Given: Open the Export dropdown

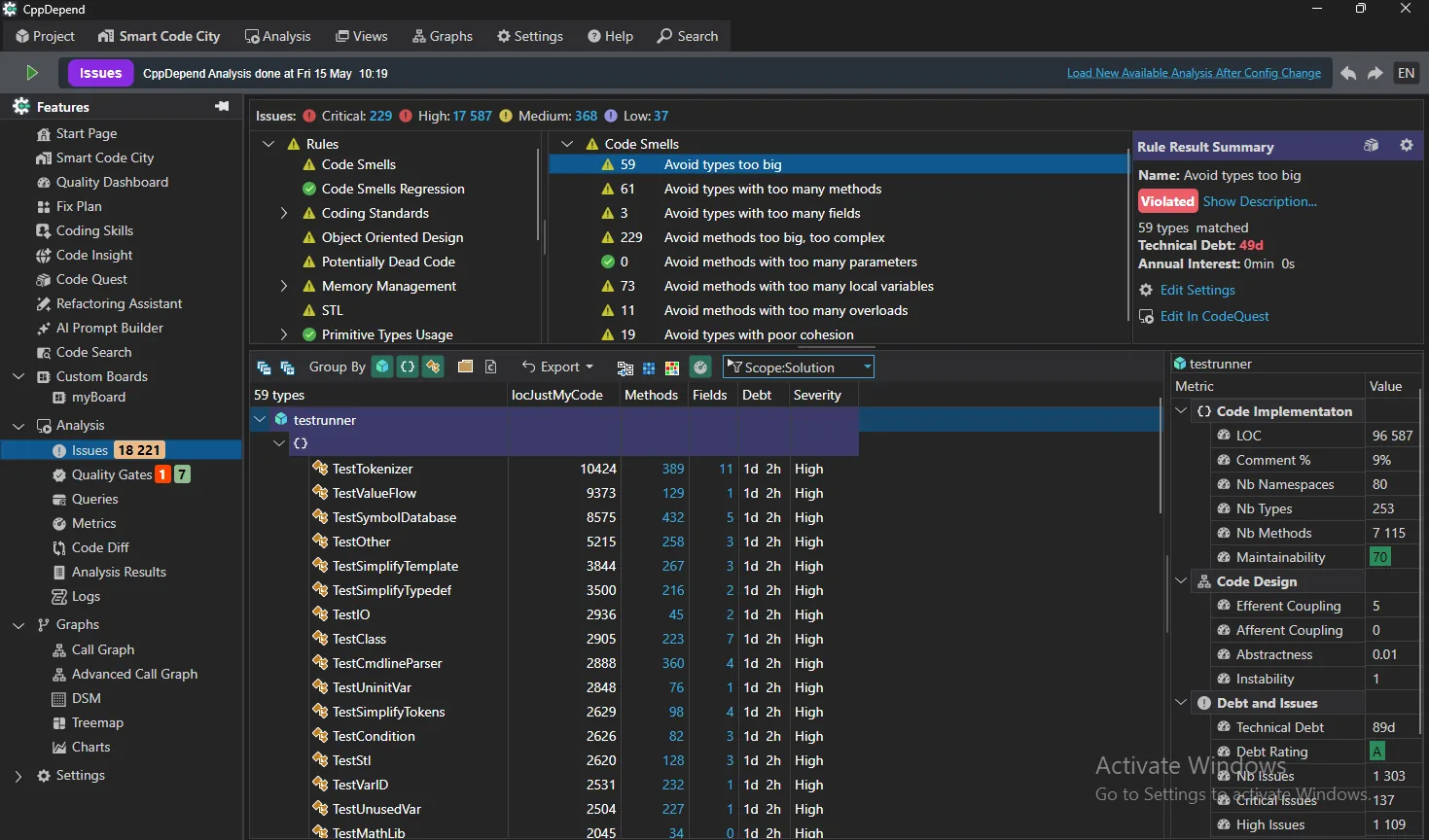Looking at the screenshot, I should pyautogui.click(x=557, y=367).
